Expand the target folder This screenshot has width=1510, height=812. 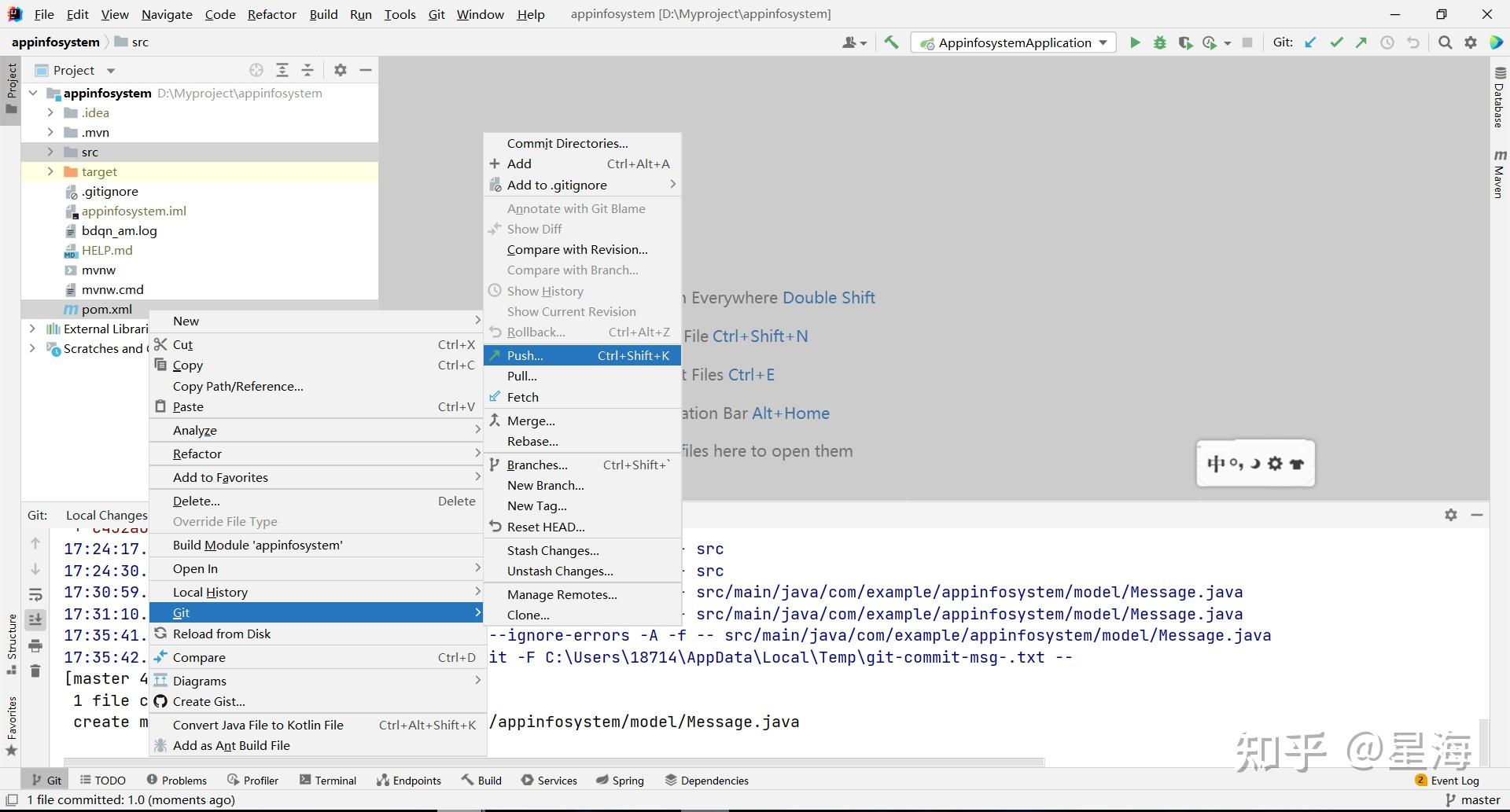[50, 171]
